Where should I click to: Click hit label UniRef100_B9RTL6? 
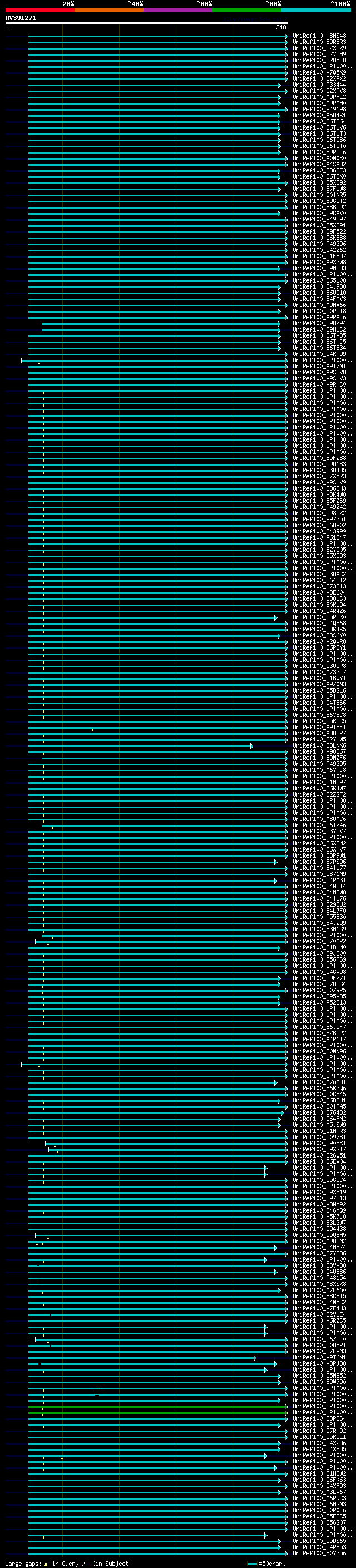tap(319, 152)
